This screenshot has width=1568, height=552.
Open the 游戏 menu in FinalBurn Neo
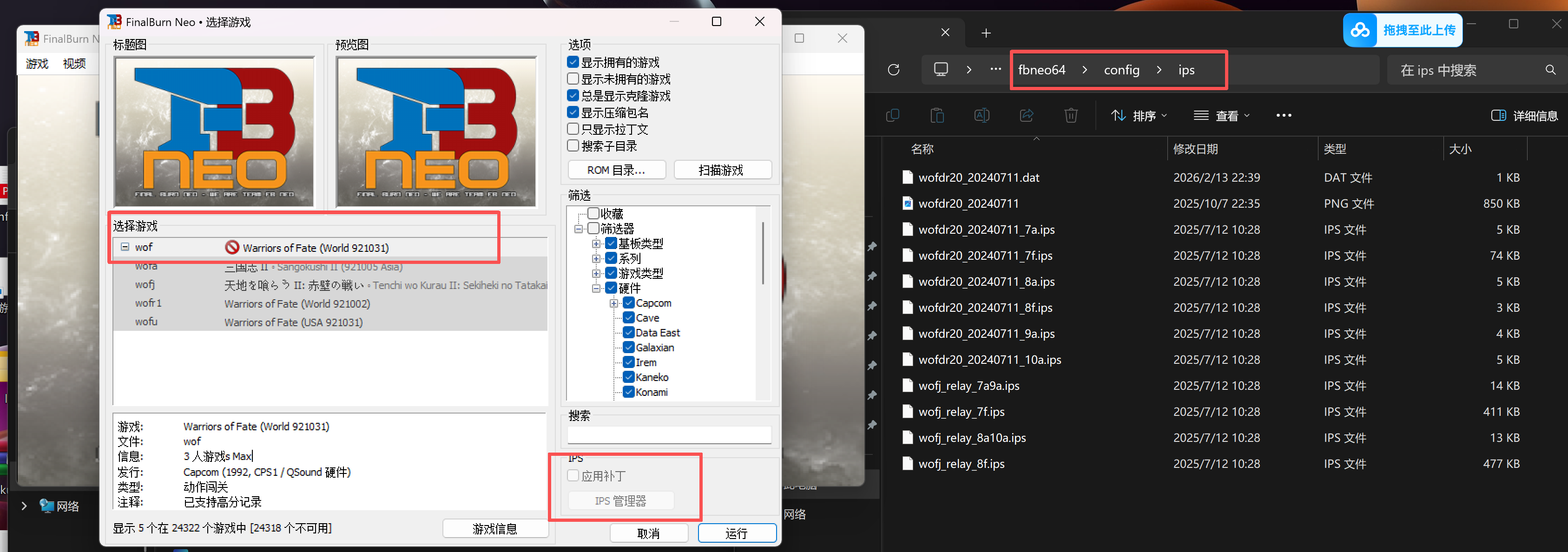[37, 63]
